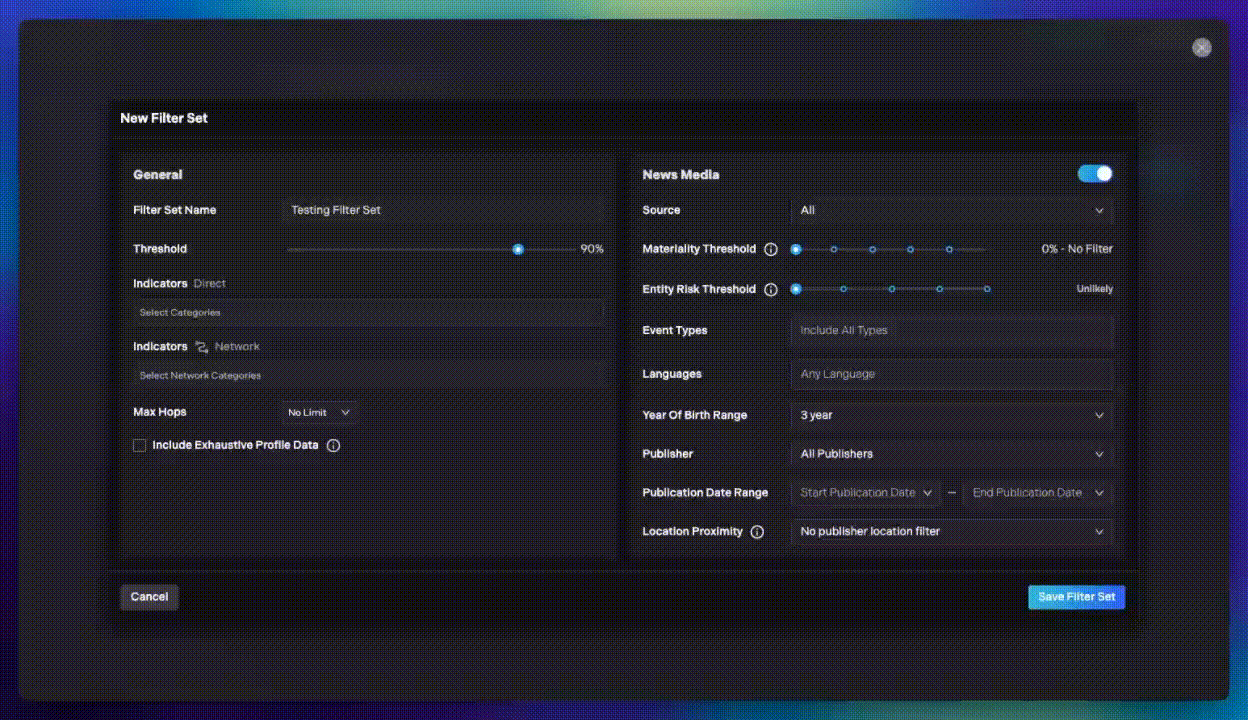Click info icon next to Location Proximity

coord(757,532)
